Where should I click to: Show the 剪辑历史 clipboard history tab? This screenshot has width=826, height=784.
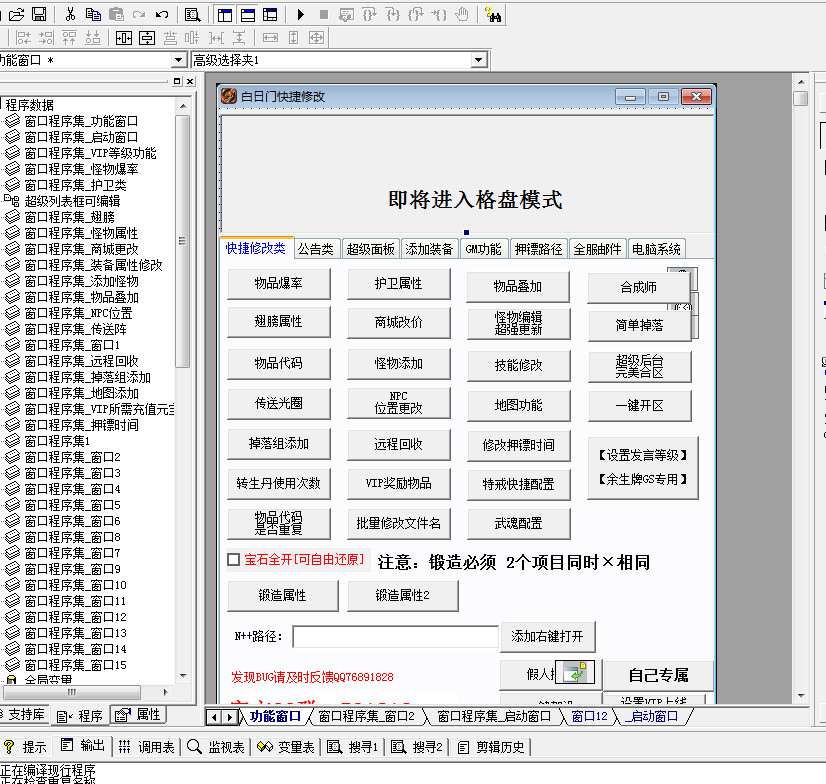coord(491,747)
